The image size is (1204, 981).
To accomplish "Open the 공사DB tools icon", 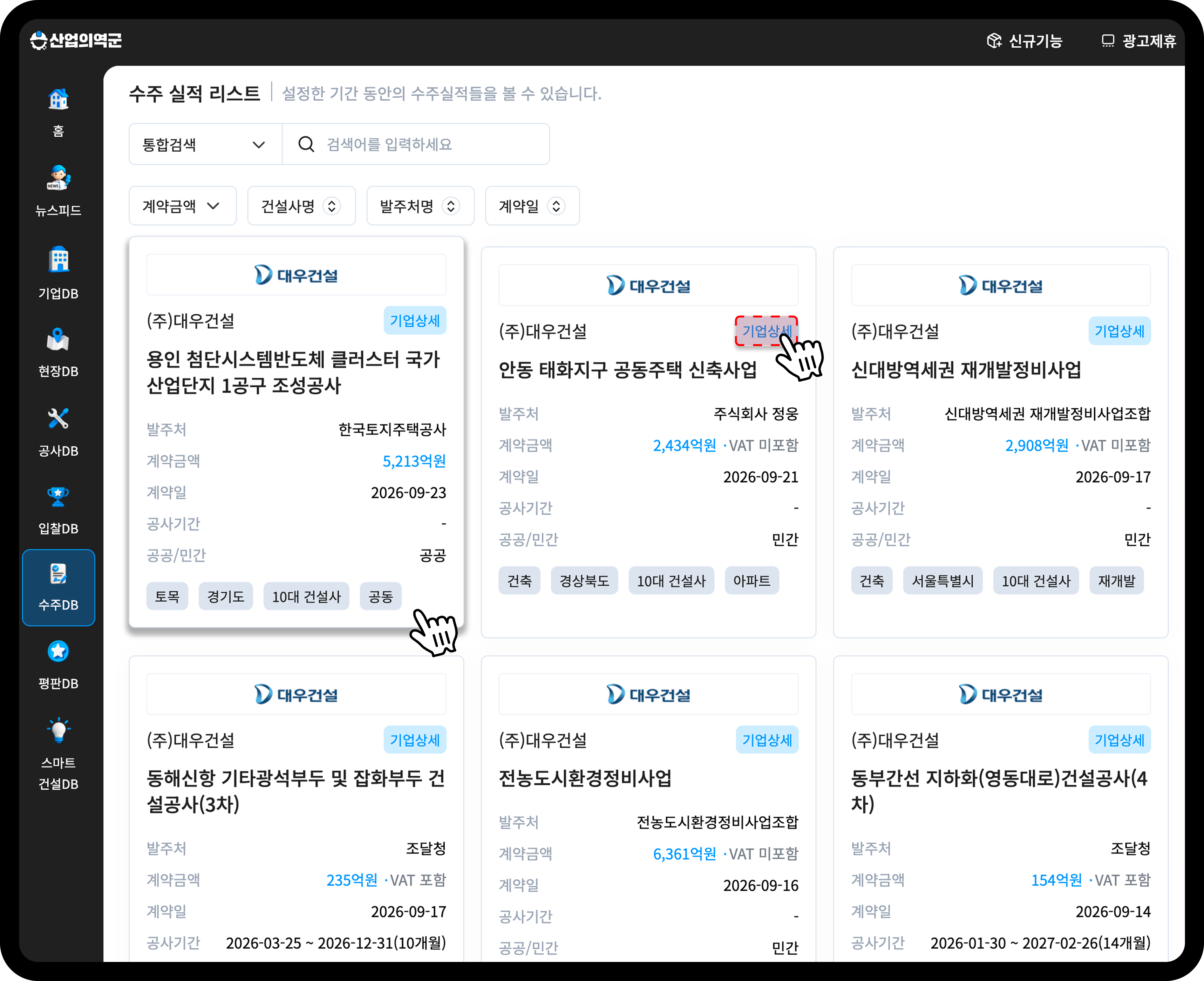I will pos(58,419).
